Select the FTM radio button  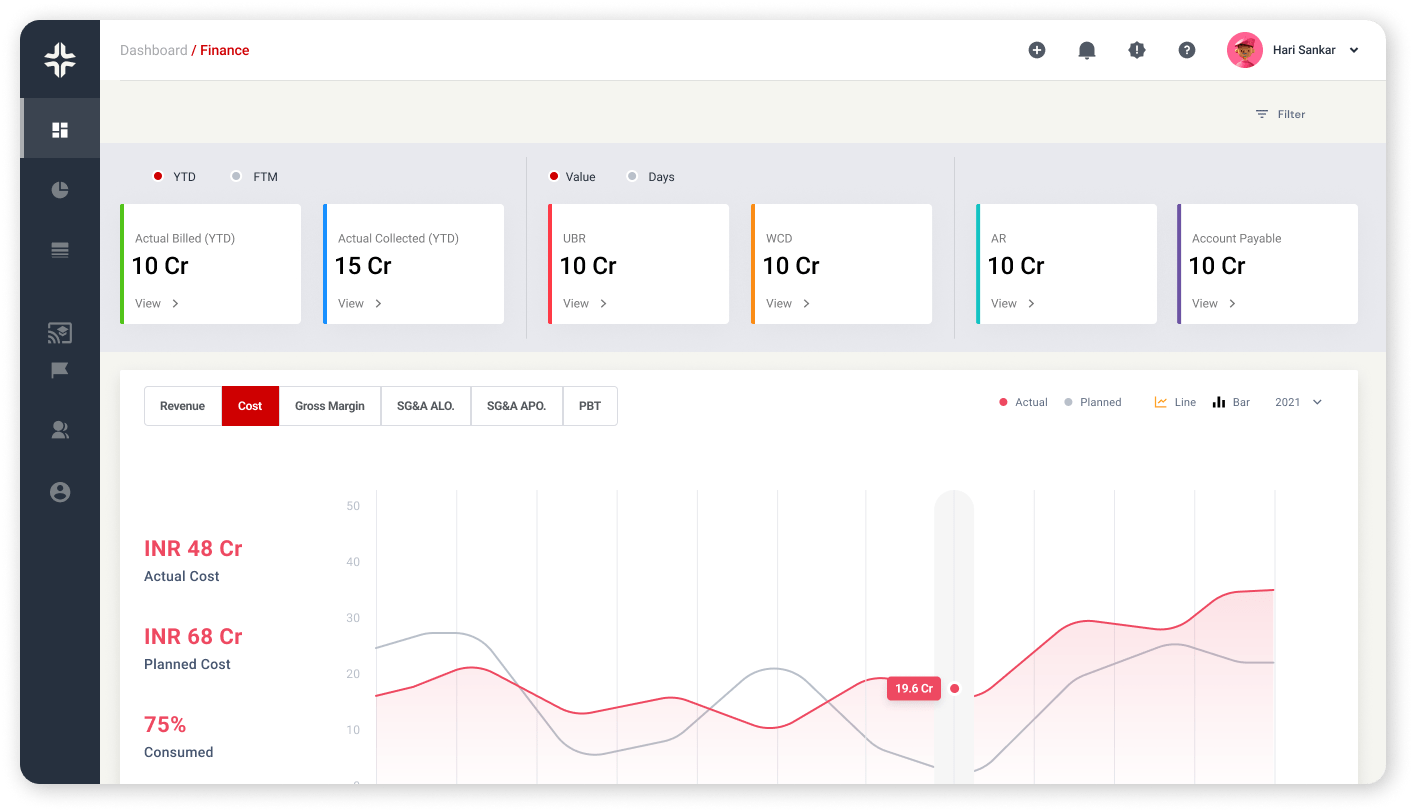click(237, 176)
